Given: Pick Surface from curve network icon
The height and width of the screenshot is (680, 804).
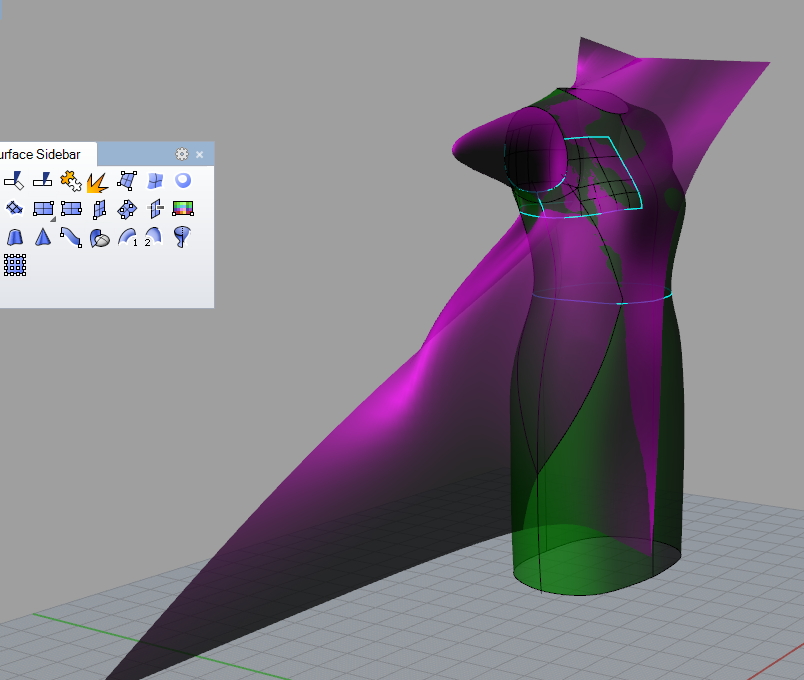Looking at the screenshot, I should (x=14, y=208).
